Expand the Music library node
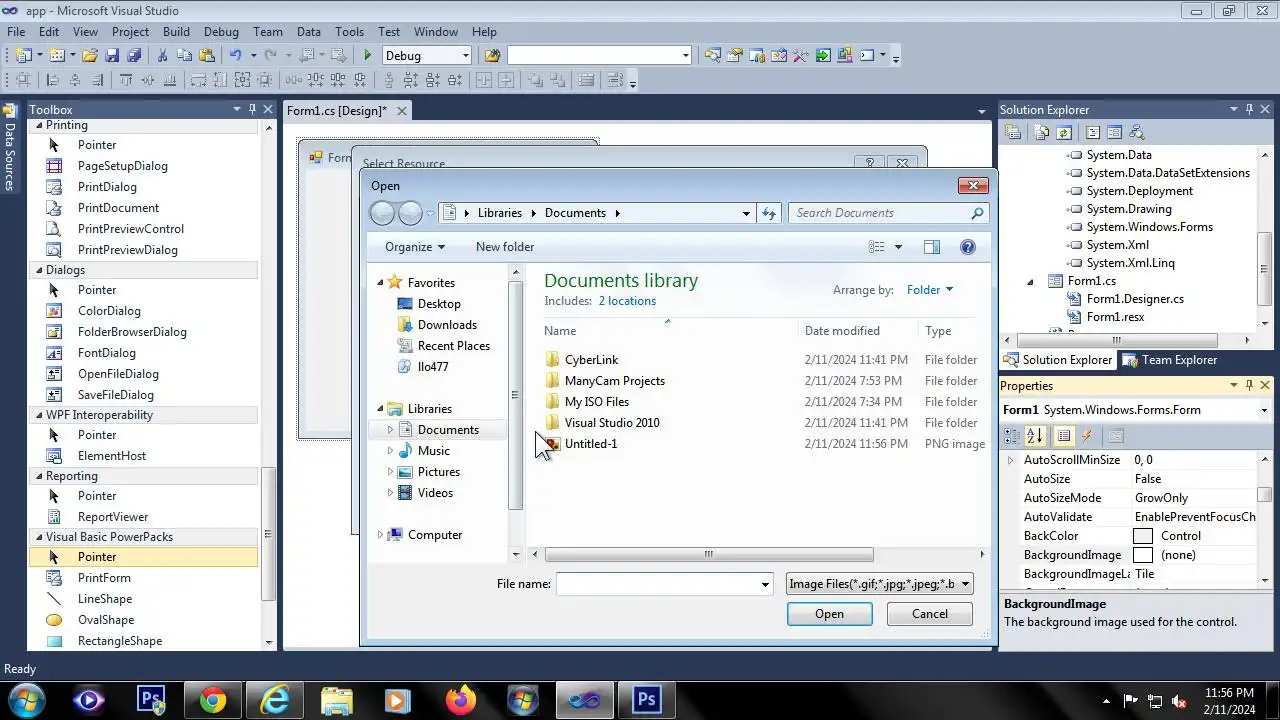The image size is (1280, 720). (391, 451)
